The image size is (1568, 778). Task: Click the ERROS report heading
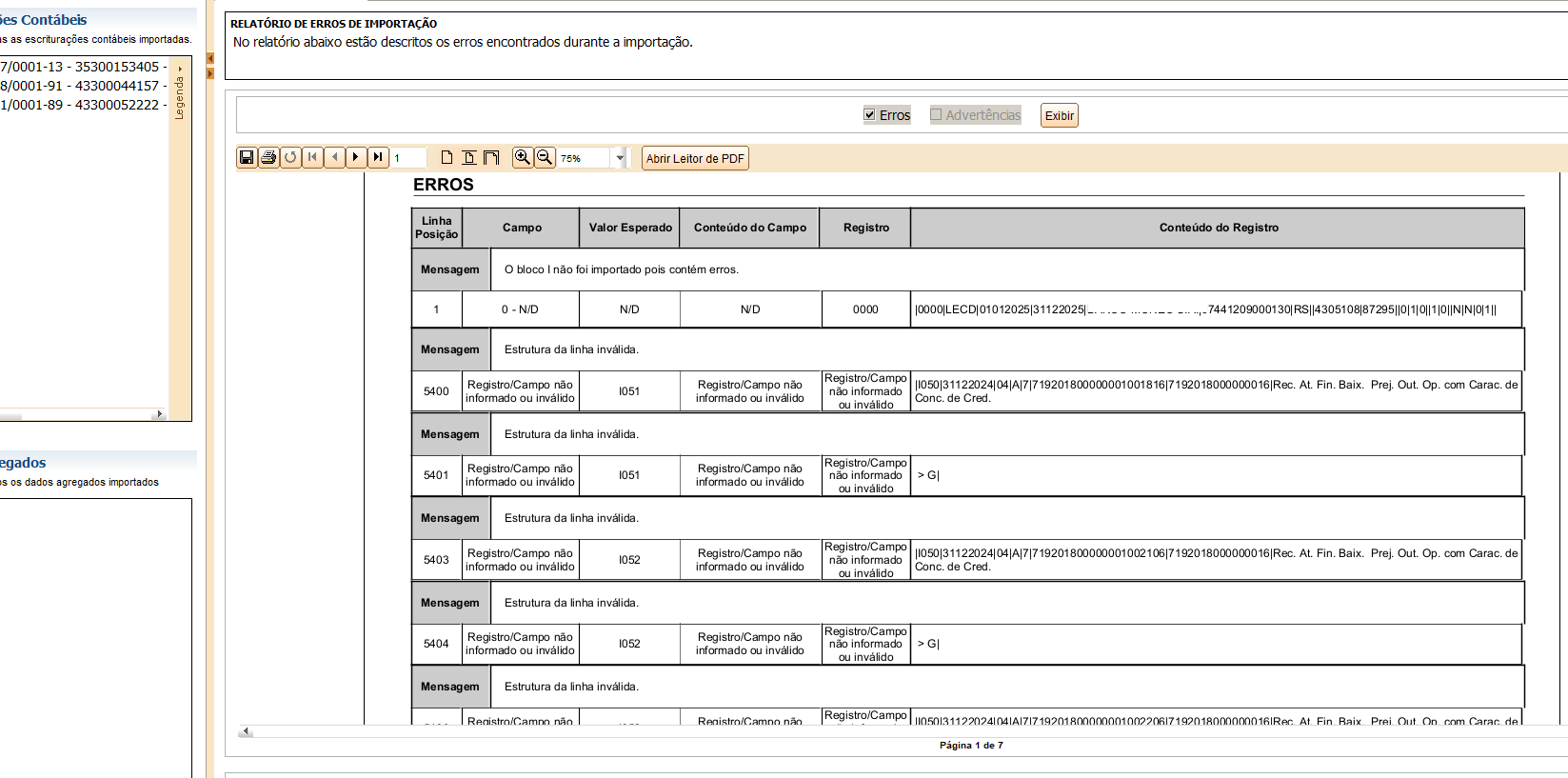(444, 185)
